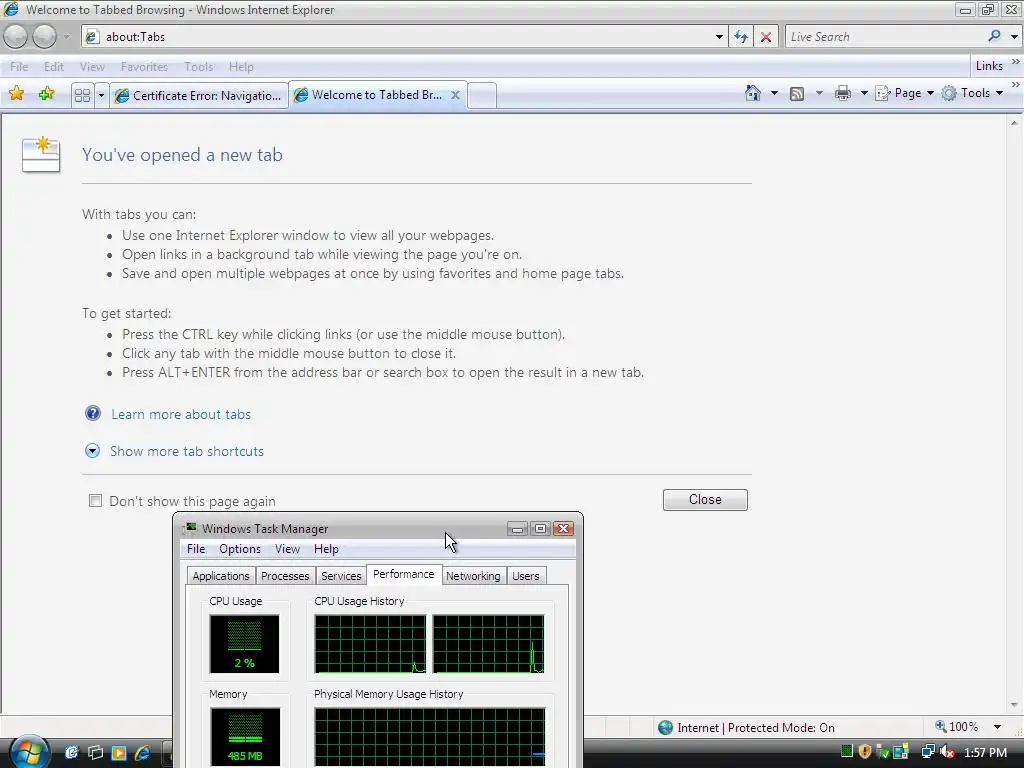Open the Tools menu in the IE menu bar
This screenshot has height=768, width=1024.
click(199, 67)
